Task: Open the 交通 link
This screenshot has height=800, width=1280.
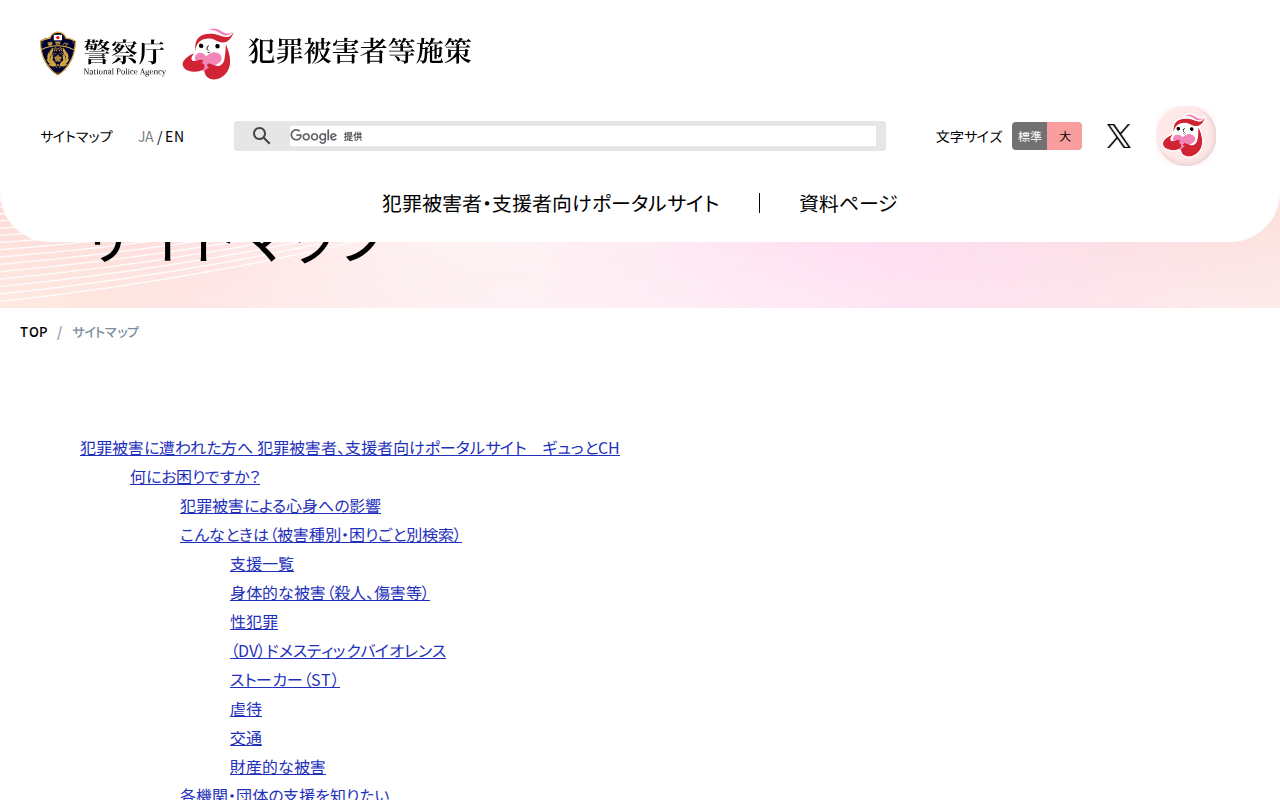Action: (x=246, y=738)
